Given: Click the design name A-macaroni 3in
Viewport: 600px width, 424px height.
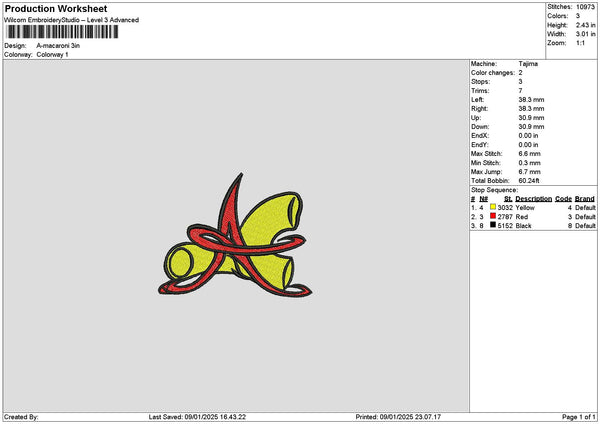Looking at the screenshot, I should pyautogui.click(x=58, y=46).
